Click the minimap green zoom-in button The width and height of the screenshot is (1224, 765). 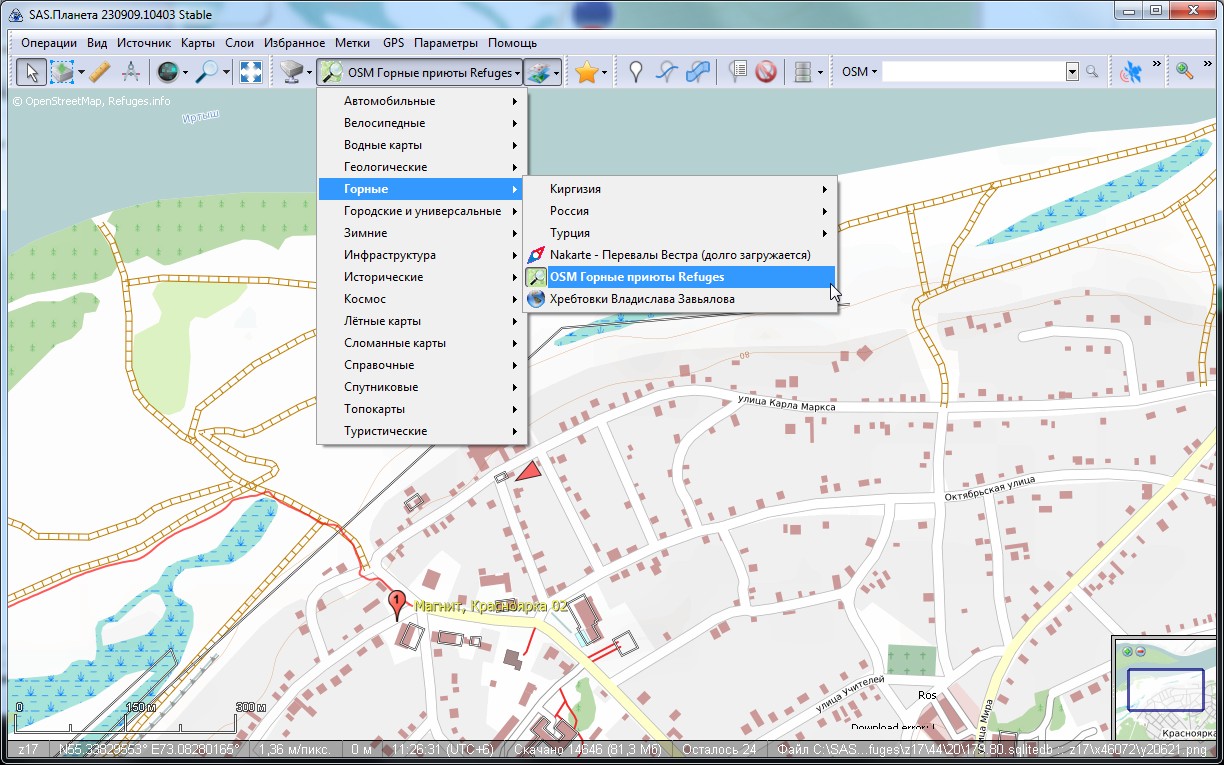(x=1128, y=652)
